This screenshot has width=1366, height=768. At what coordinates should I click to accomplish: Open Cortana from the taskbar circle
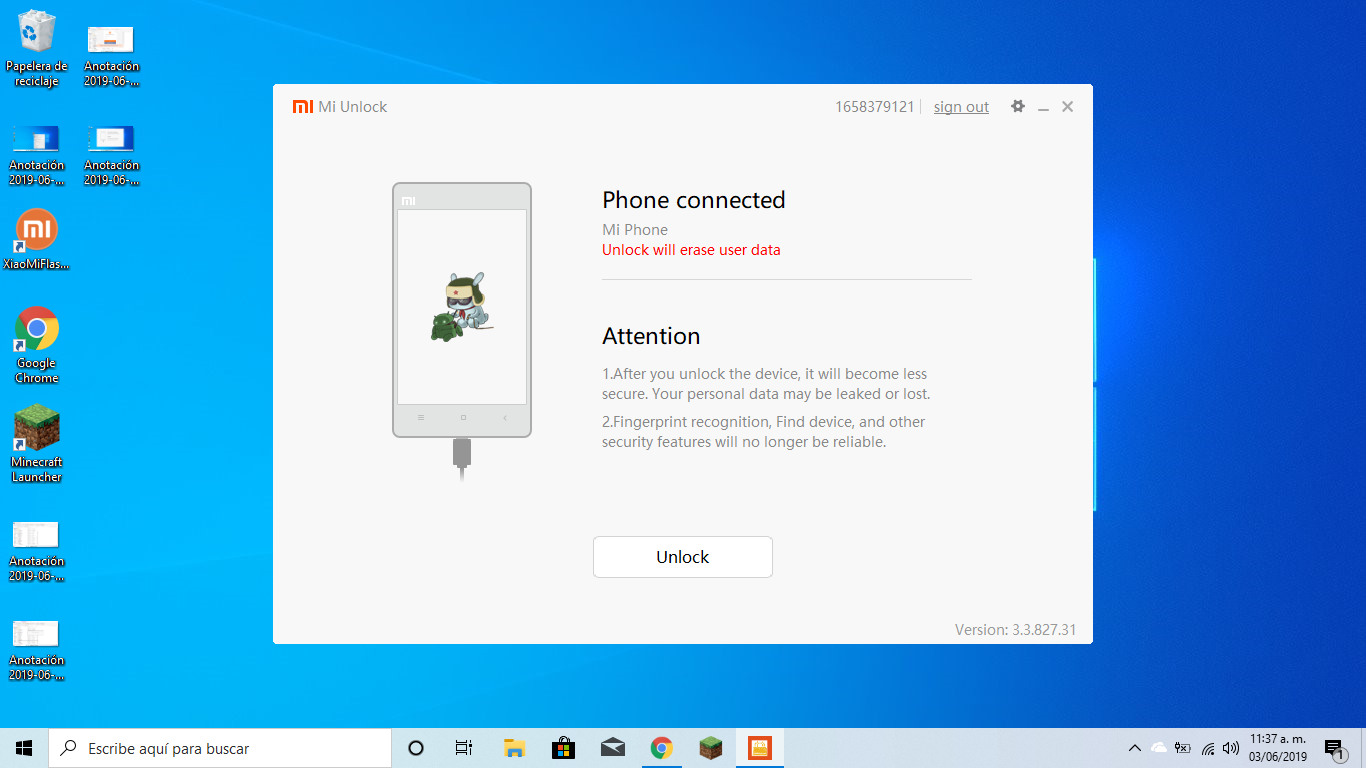pos(416,748)
